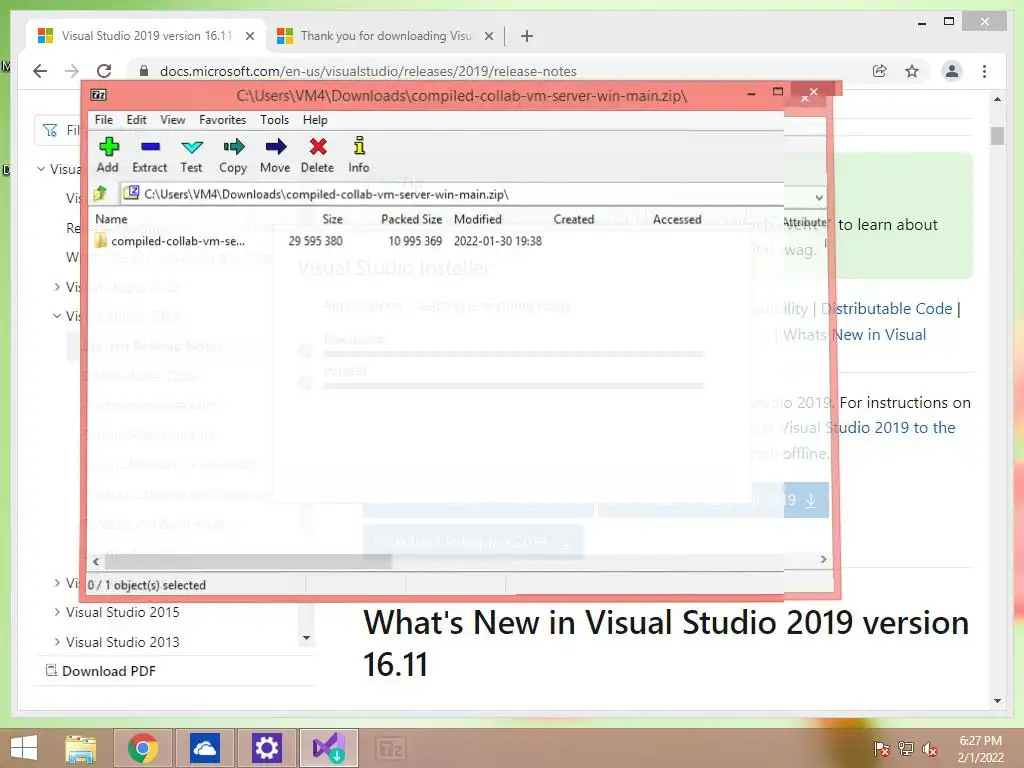The width and height of the screenshot is (1024, 768).
Task: Open the 7-Zip taskbar icon
Action: 391,748
